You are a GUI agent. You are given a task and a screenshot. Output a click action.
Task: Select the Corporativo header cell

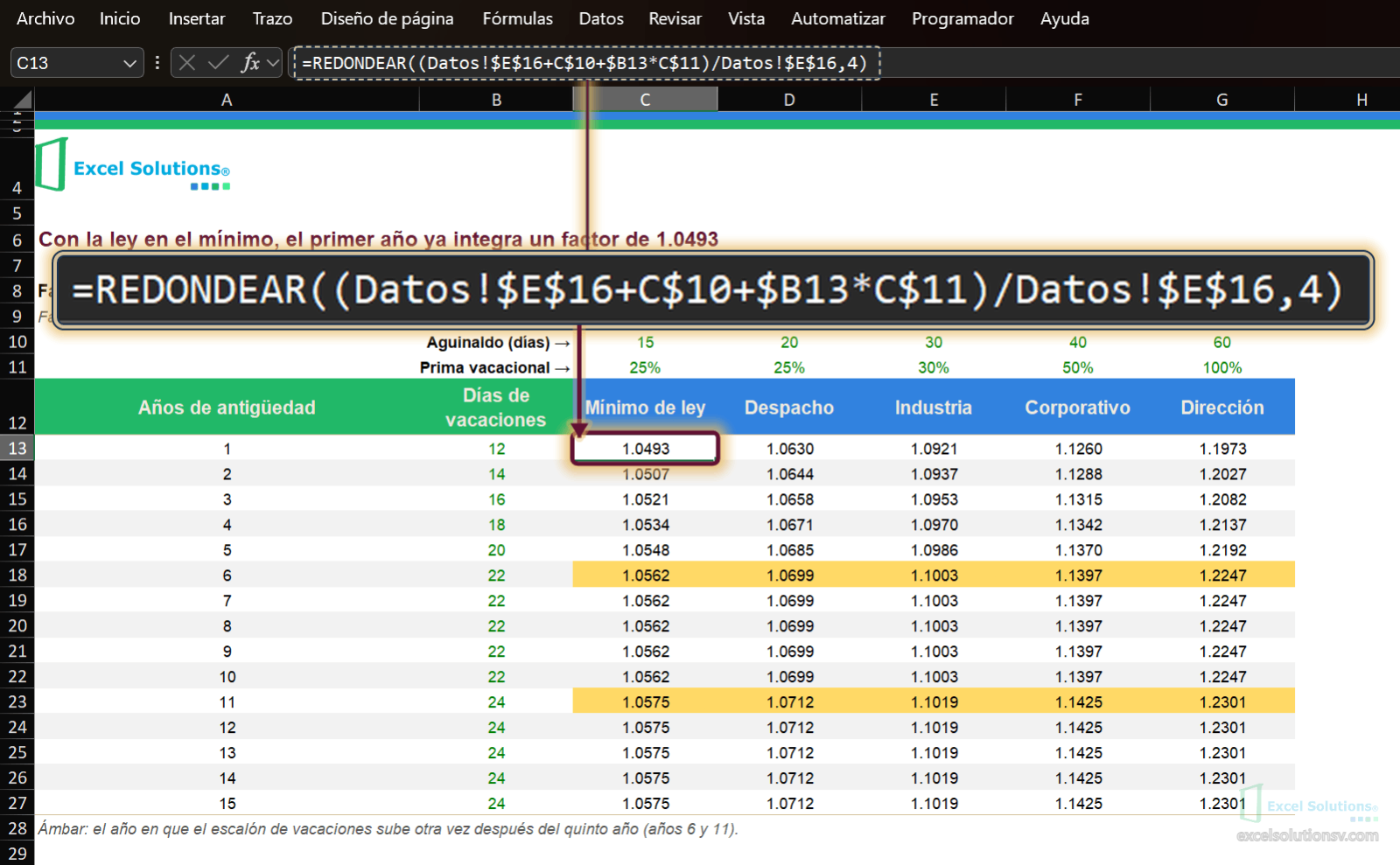coord(1078,407)
